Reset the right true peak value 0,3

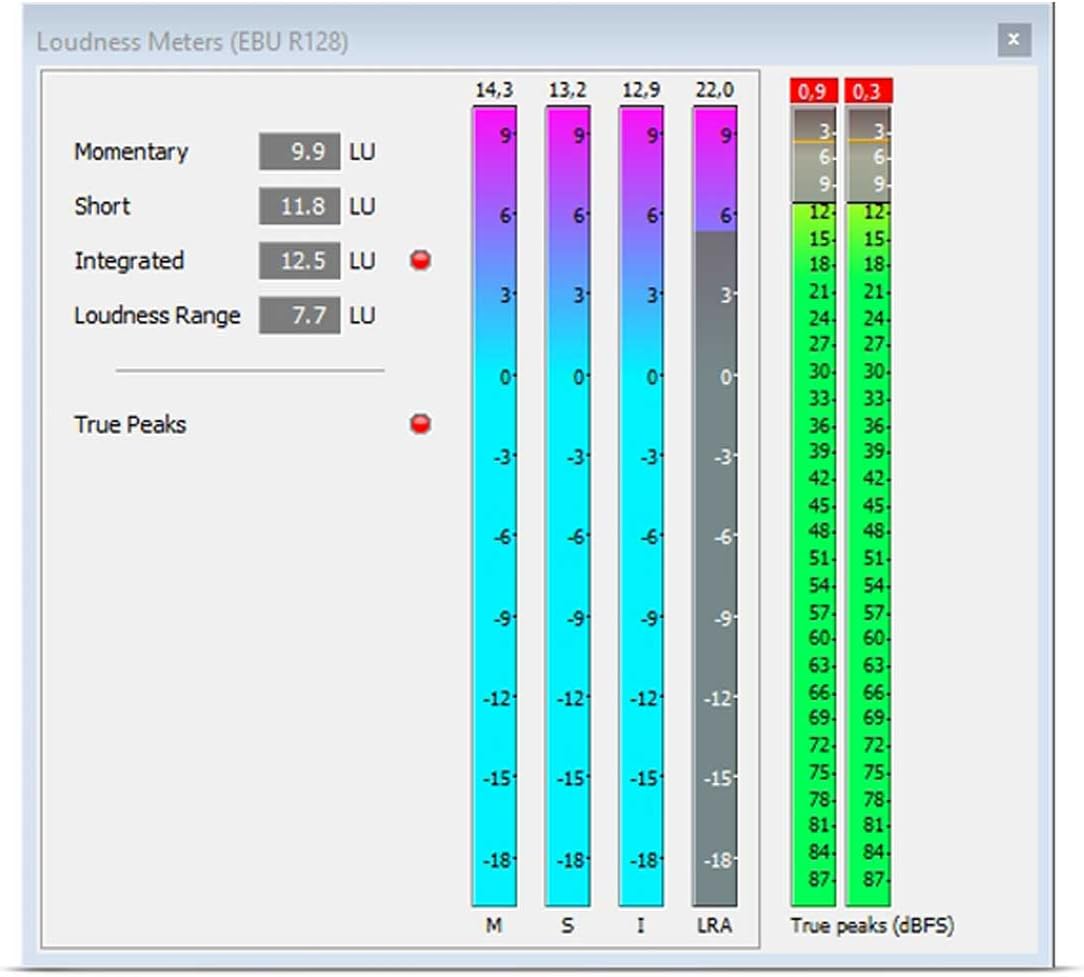(x=869, y=92)
